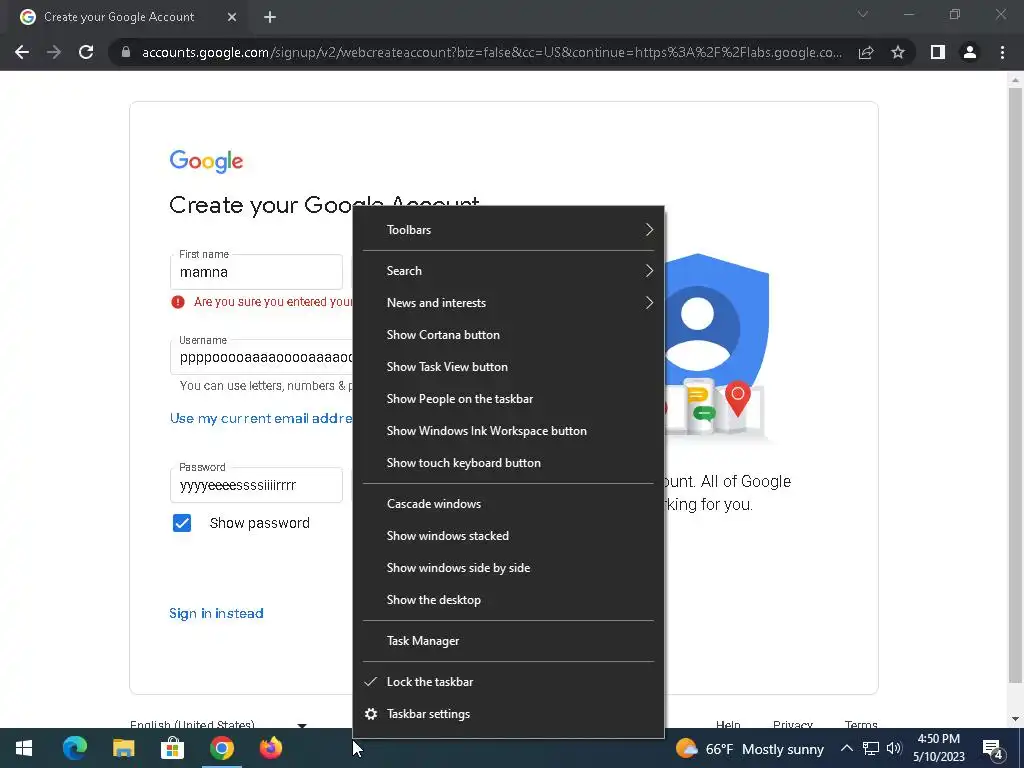1024x768 pixels.
Task: Click the volume speaker icon in tray
Action: pos(894,748)
